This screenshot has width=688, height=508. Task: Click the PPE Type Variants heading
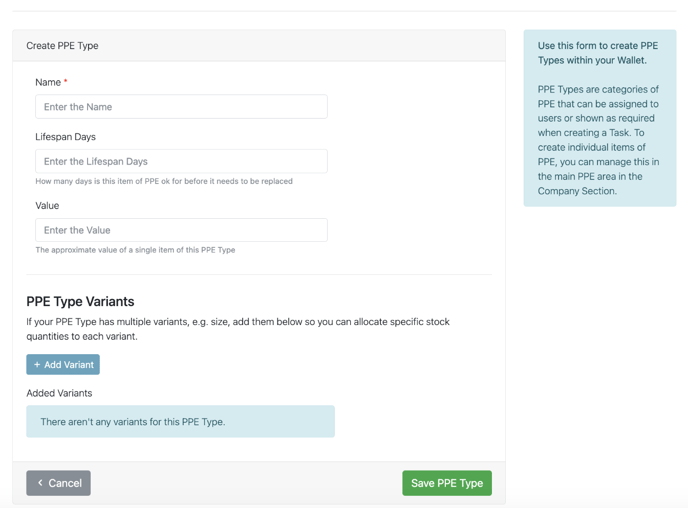pos(80,301)
